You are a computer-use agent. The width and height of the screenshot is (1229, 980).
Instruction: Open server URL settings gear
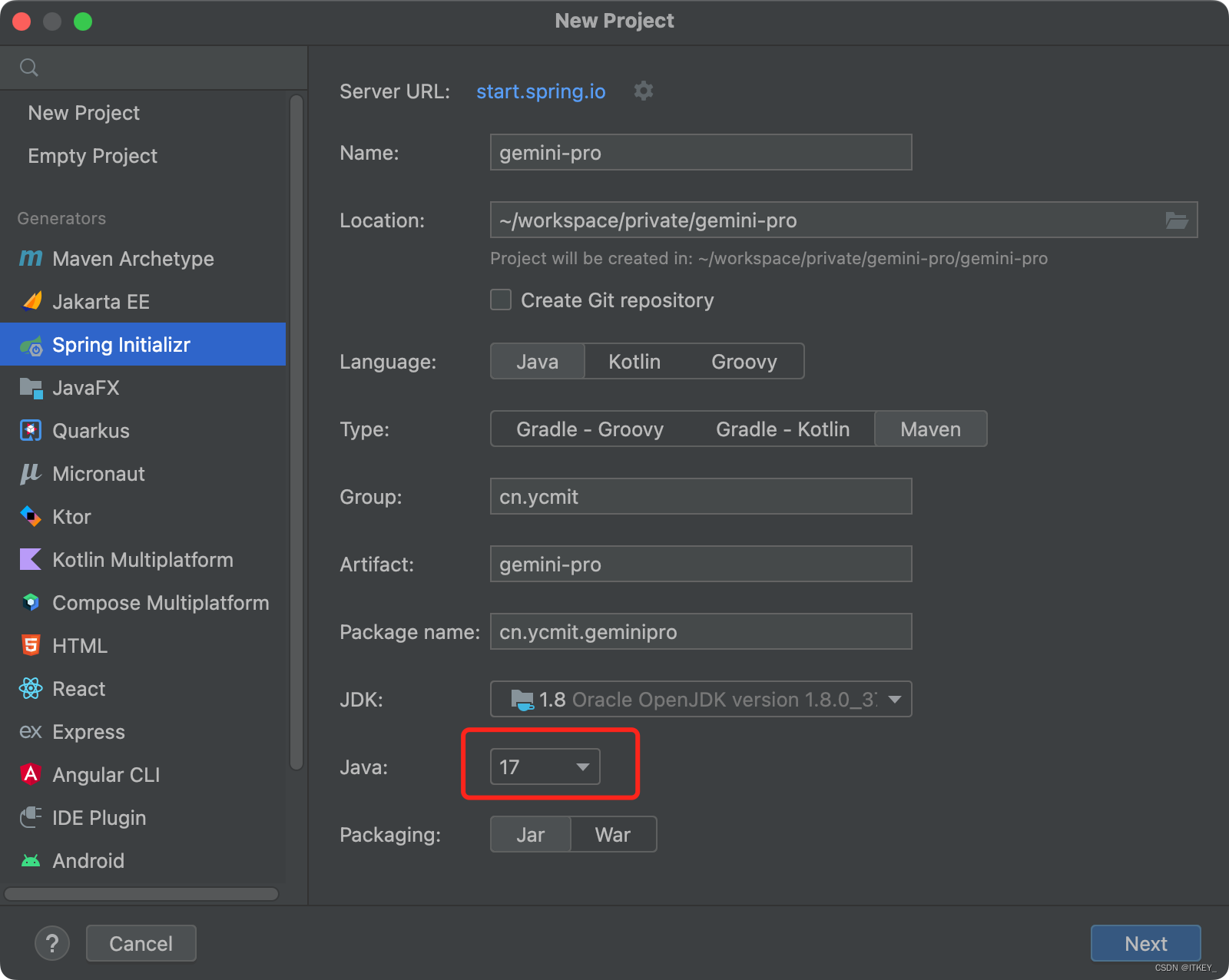(644, 91)
